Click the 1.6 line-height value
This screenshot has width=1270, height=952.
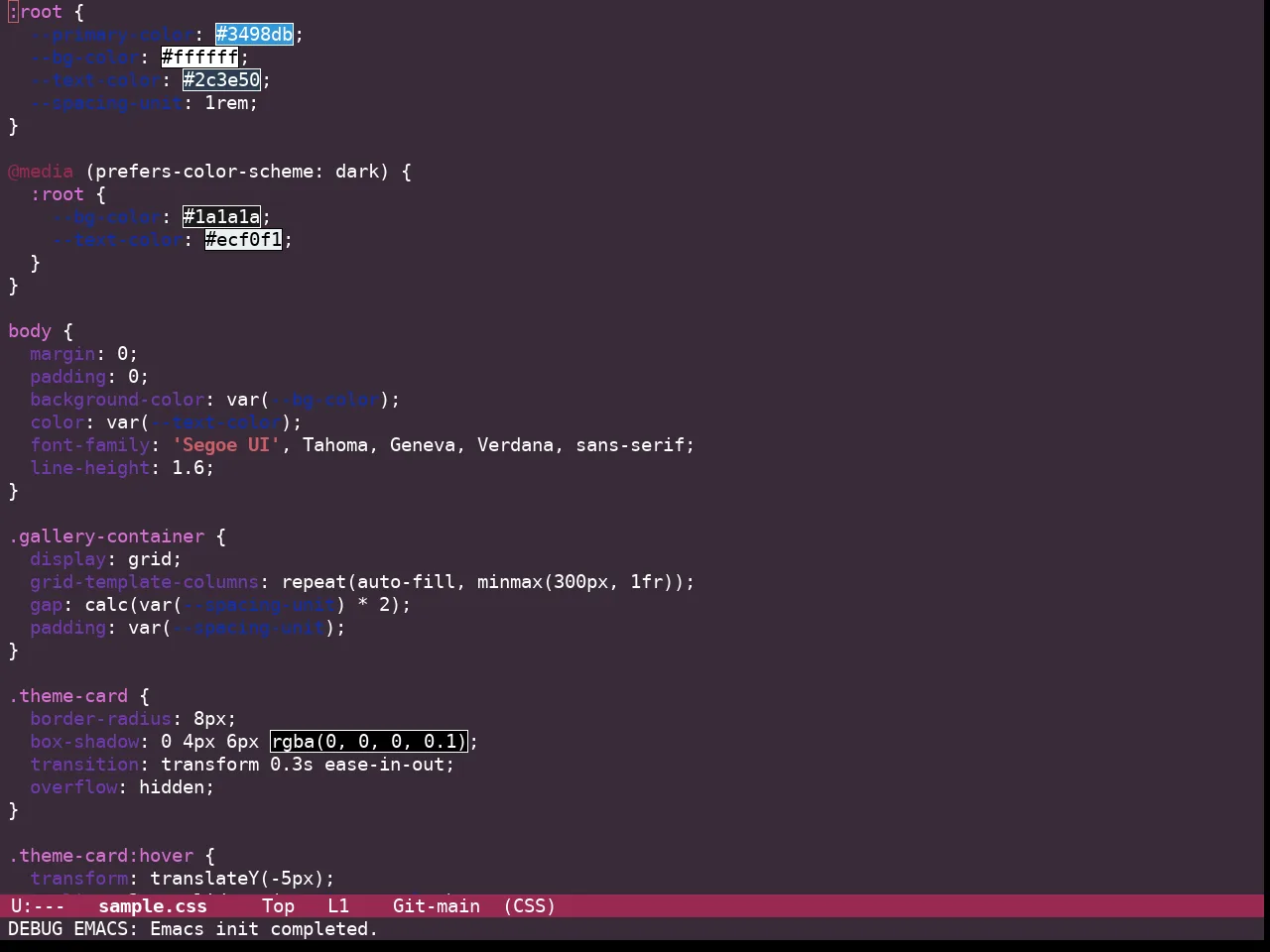188,468
